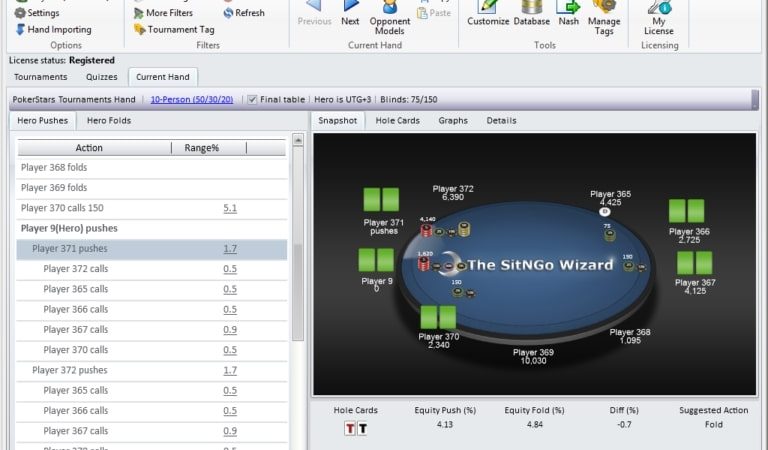
Task: Select the Player 370 calls 150 row
Action: 152,208
